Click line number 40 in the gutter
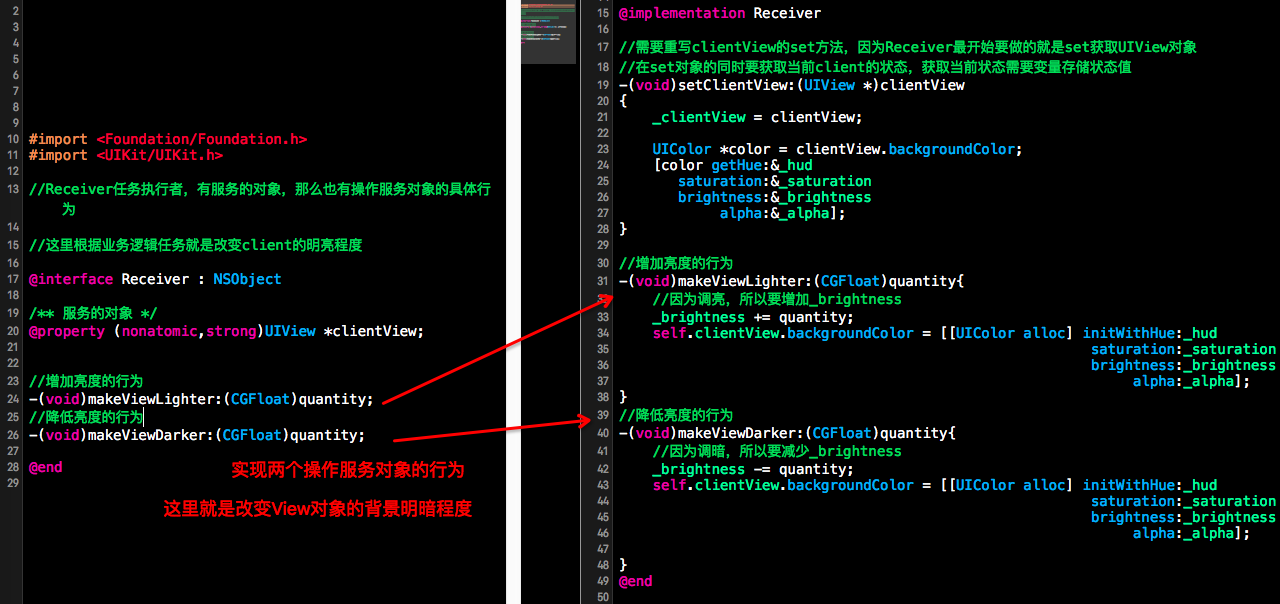1280x604 pixels. point(602,433)
